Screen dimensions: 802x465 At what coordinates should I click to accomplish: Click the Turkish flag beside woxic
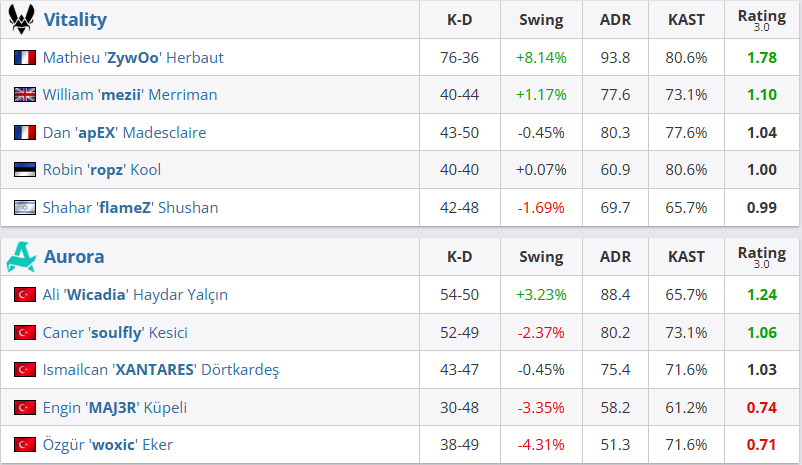(25, 445)
